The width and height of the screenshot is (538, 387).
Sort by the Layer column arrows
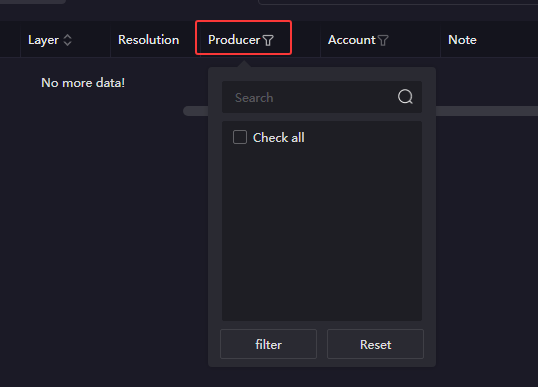coord(68,40)
